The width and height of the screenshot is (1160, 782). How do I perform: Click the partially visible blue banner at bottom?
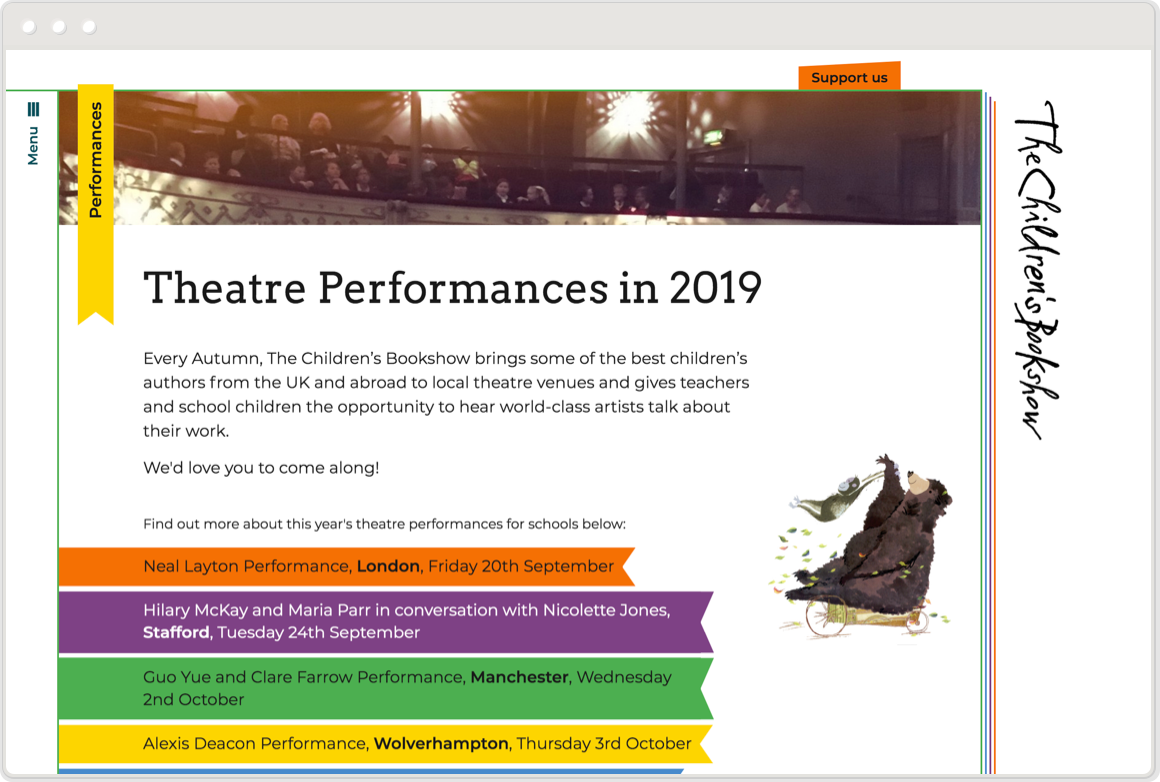coord(370,771)
